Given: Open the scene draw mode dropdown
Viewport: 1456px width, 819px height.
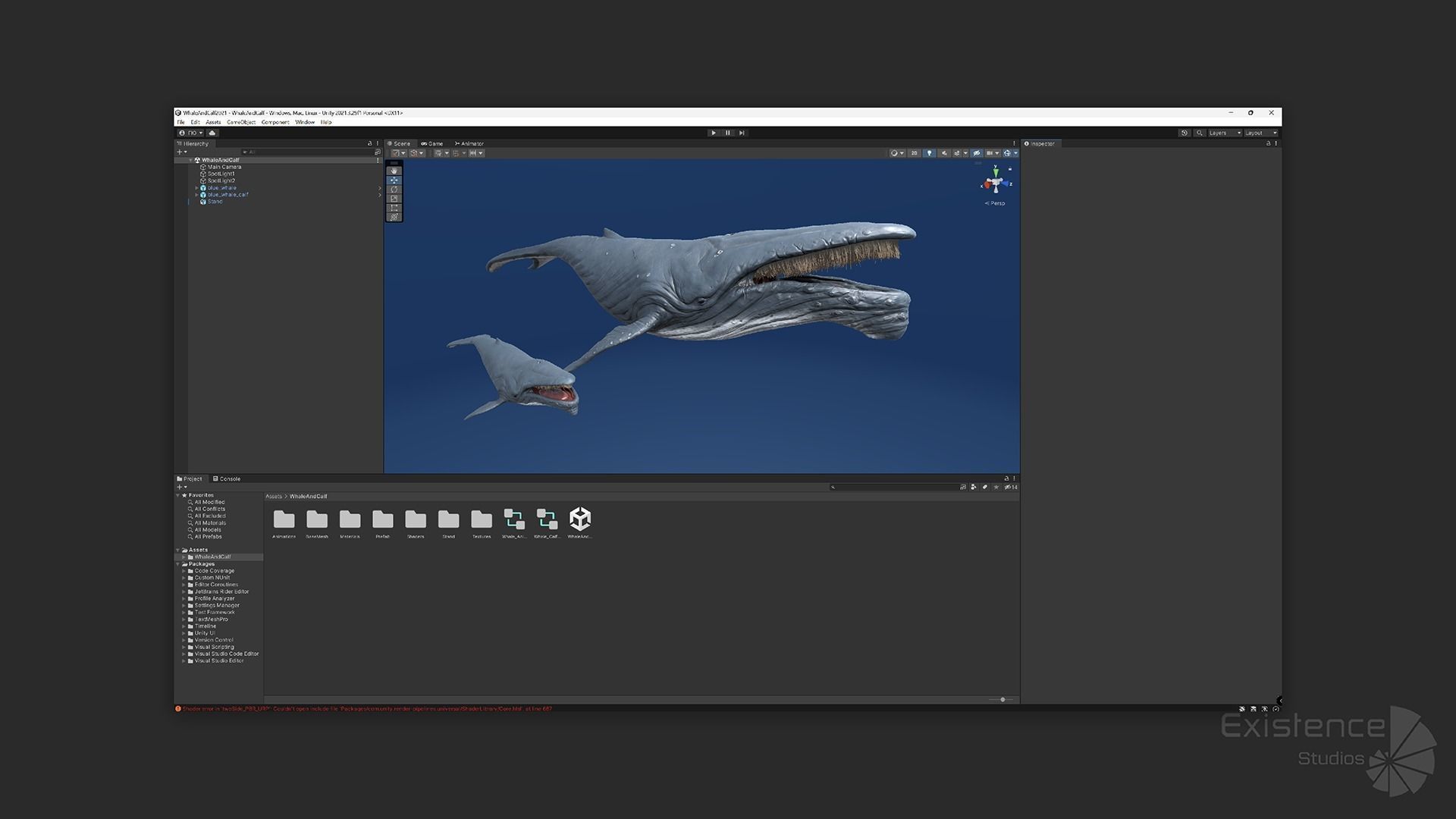Looking at the screenshot, I should point(897,153).
